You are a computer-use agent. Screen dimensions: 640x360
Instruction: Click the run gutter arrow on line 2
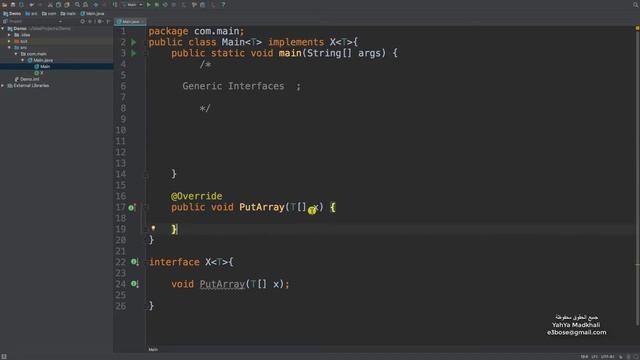[x=133, y=42]
